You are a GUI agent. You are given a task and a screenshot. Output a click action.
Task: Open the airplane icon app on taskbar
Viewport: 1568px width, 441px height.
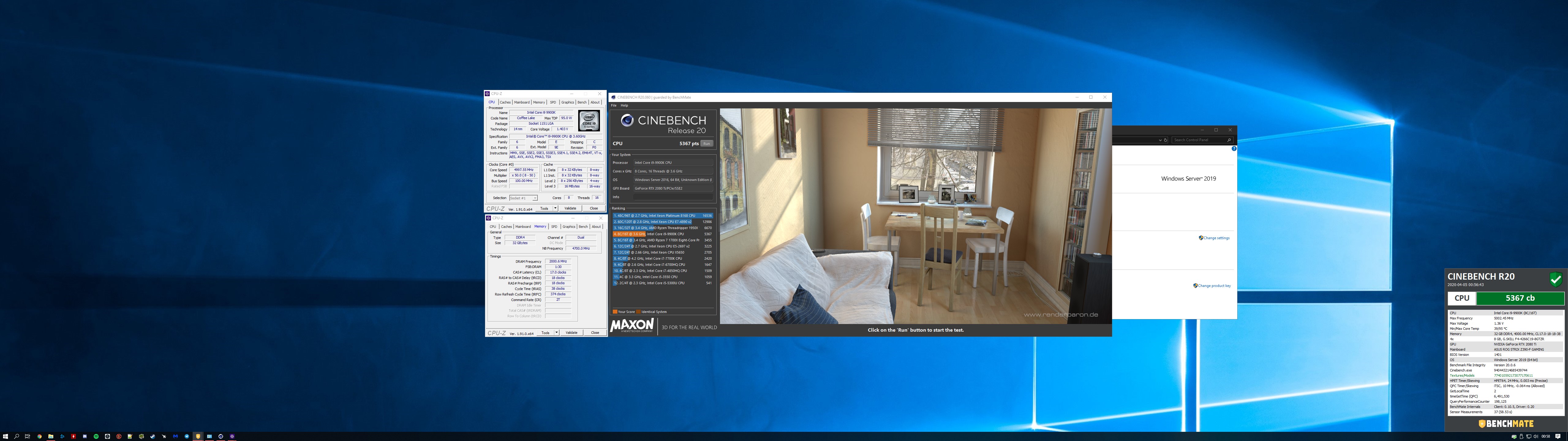coord(164,436)
